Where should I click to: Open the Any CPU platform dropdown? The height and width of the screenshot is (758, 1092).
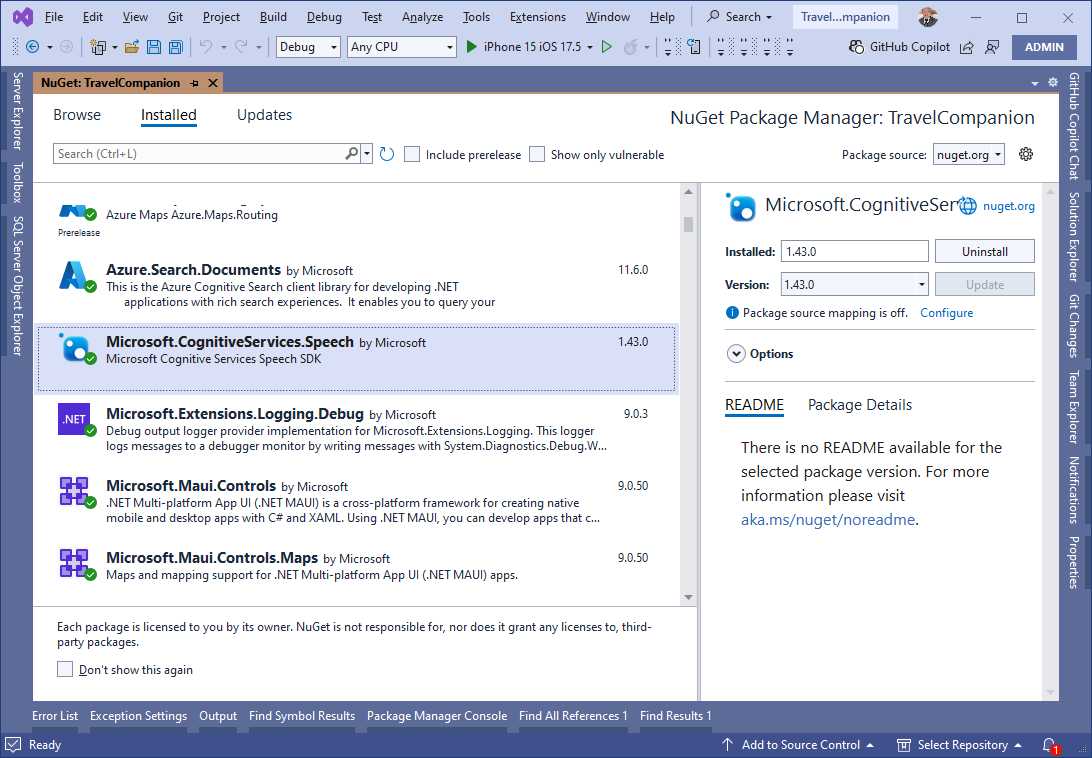tap(401, 47)
